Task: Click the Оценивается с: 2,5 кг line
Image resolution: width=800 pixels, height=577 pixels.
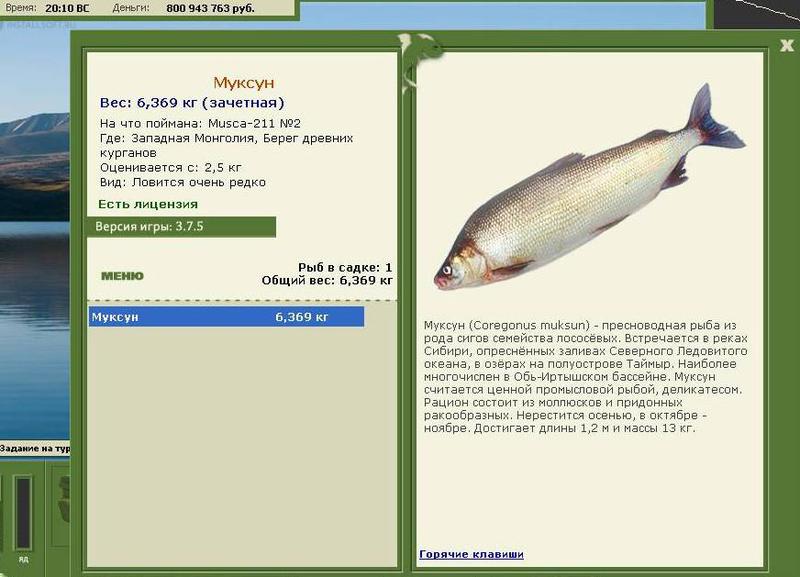Action: tap(170, 167)
